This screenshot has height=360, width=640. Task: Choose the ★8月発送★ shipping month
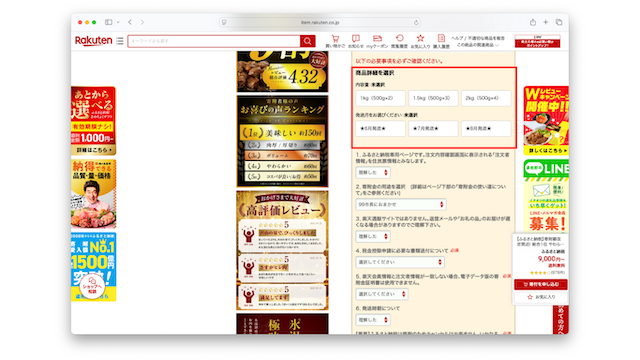click(486, 128)
